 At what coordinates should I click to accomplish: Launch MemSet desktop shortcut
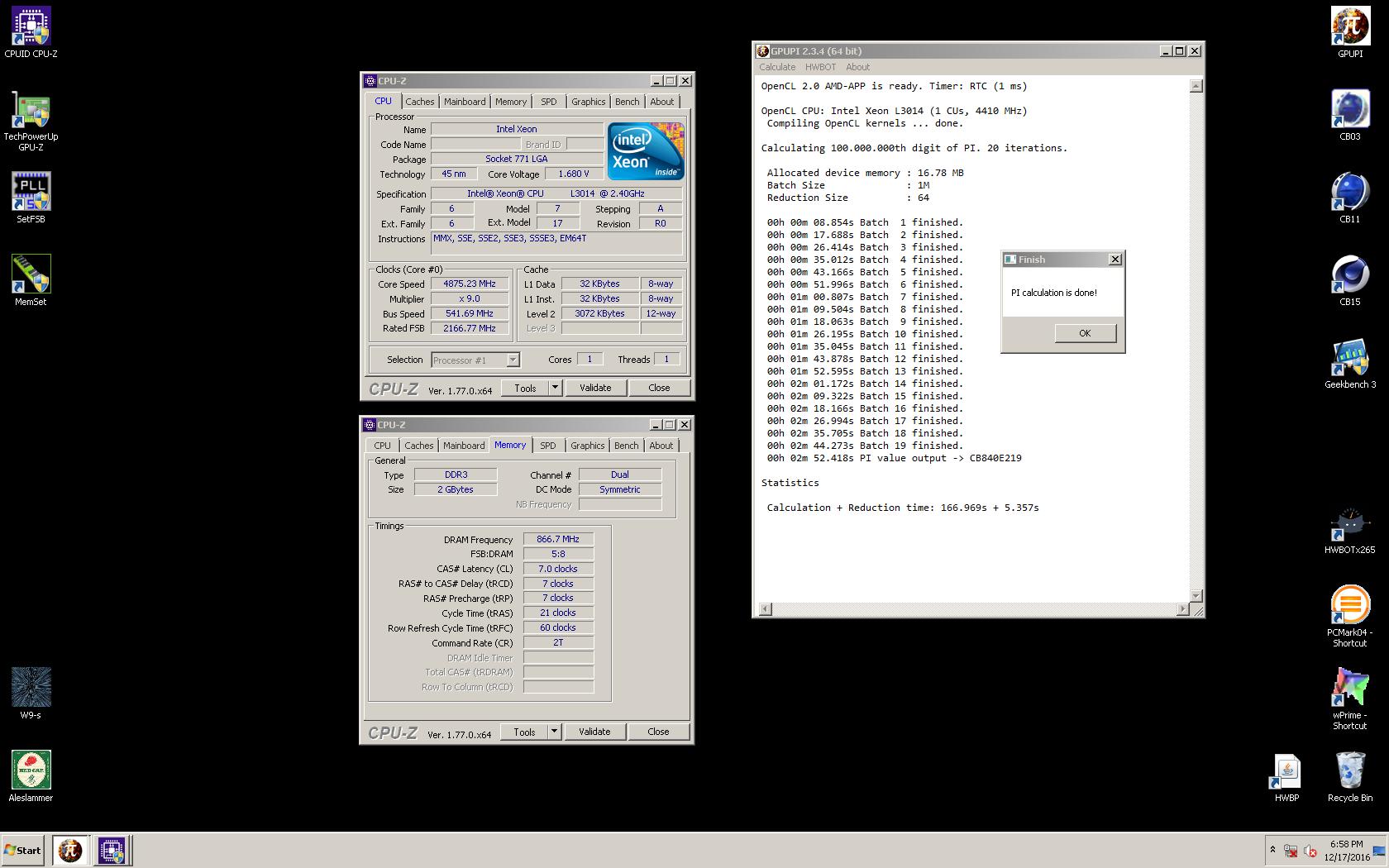31,281
